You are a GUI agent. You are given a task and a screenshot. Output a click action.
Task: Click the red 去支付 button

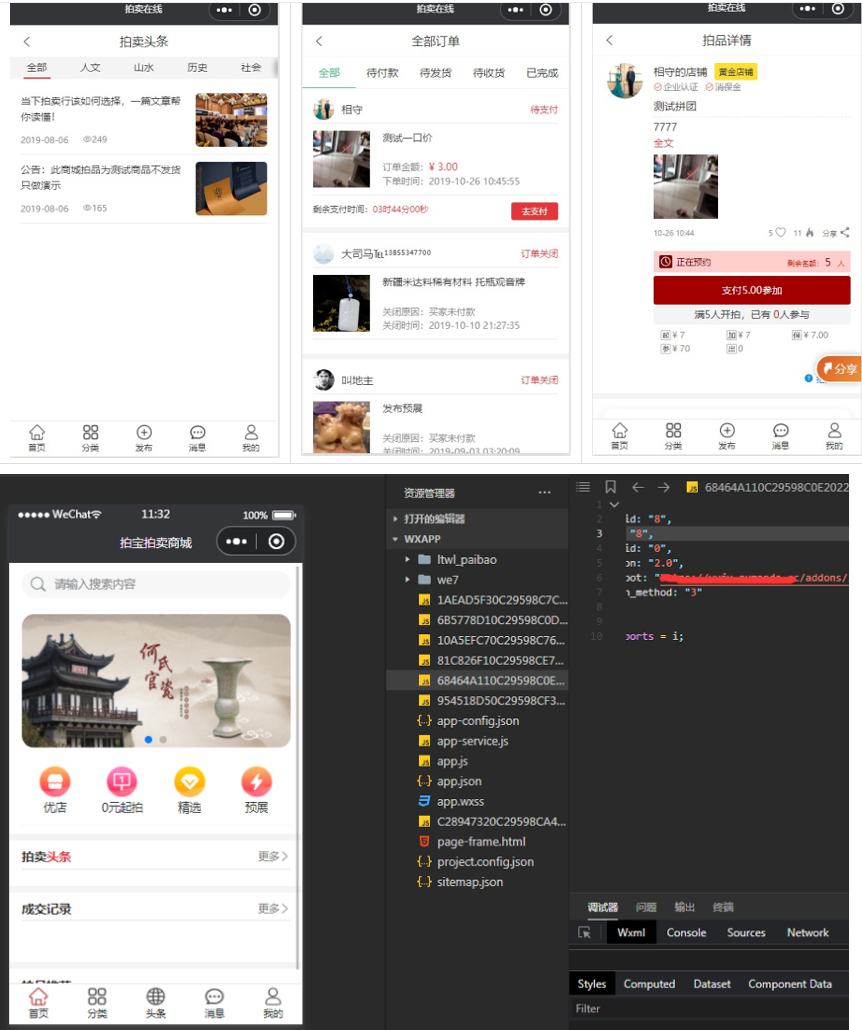(534, 211)
